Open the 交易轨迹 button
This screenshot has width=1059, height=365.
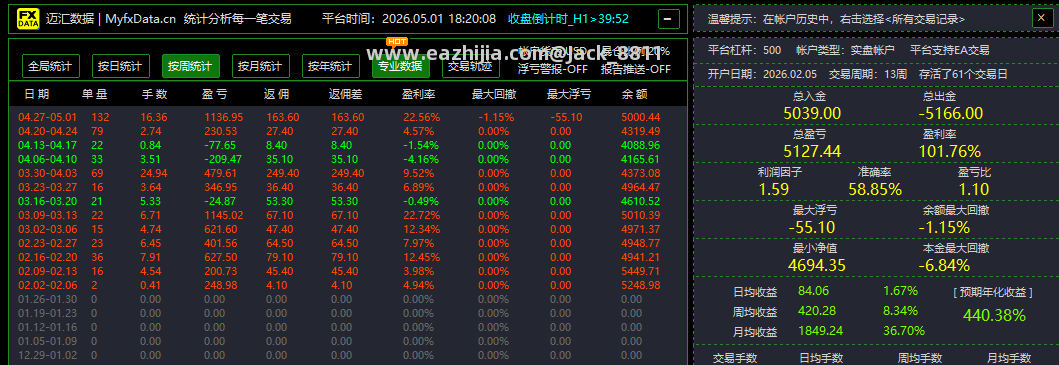coord(471,66)
